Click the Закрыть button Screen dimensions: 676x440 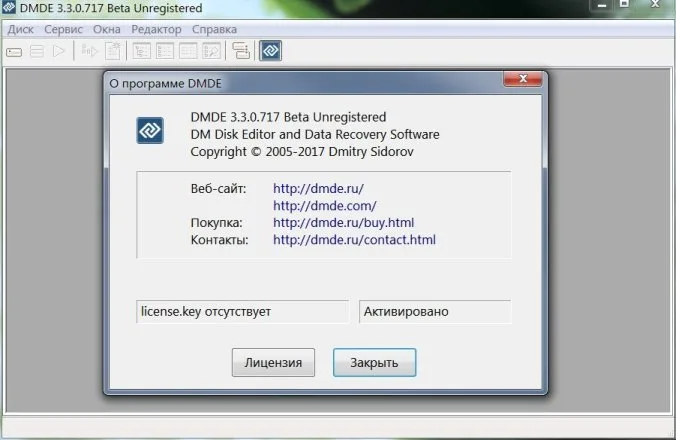click(374, 362)
